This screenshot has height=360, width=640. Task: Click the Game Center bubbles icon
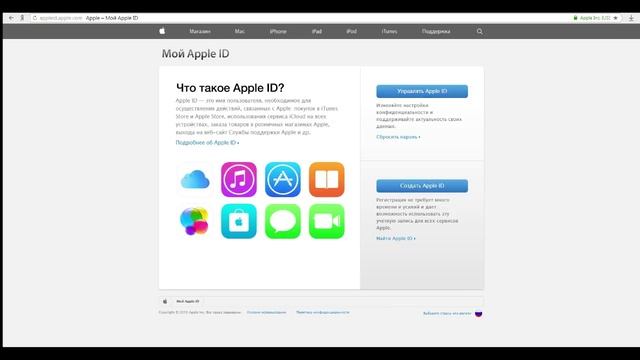point(195,221)
